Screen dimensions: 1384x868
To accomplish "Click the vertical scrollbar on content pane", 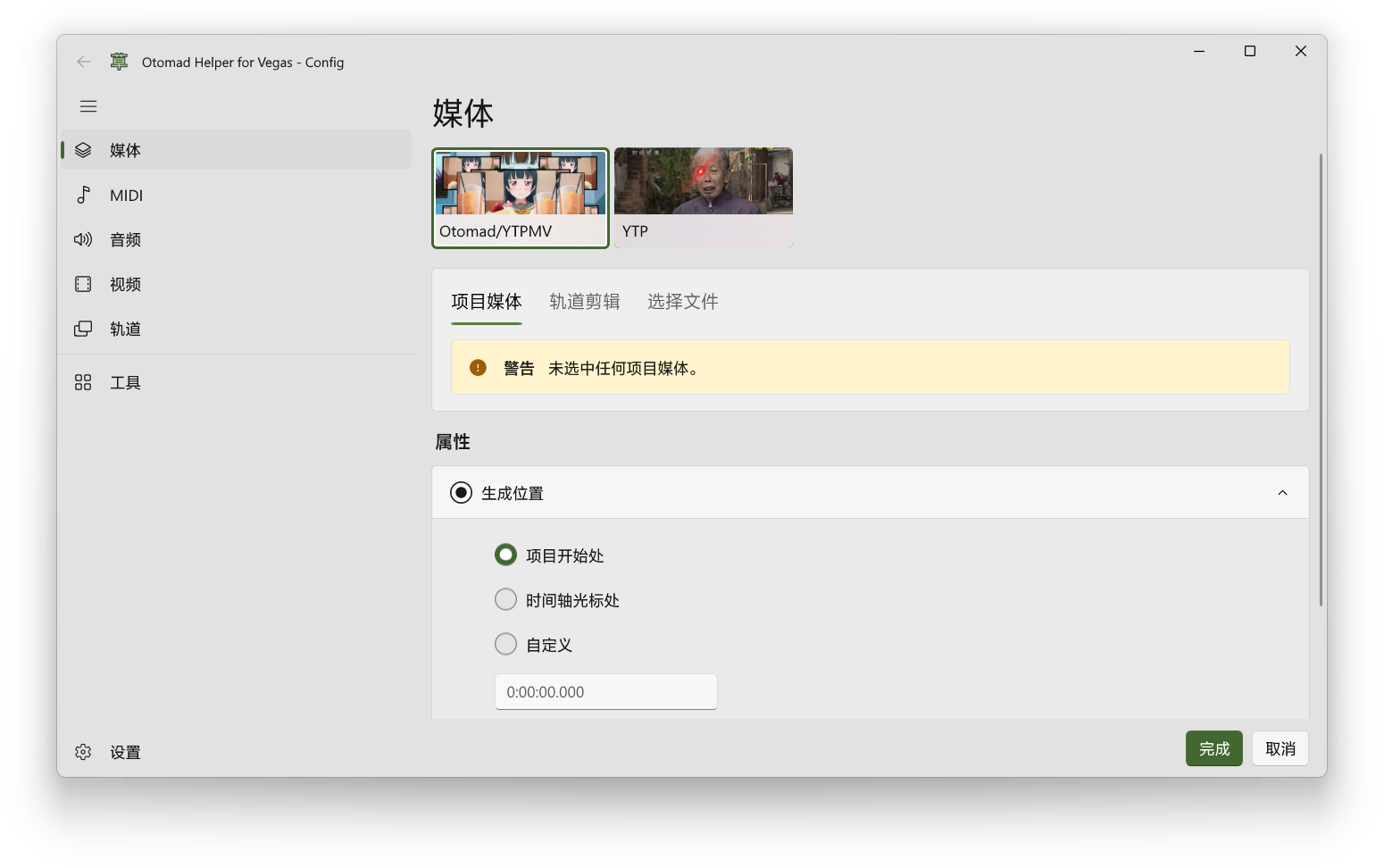I will pos(1321,380).
